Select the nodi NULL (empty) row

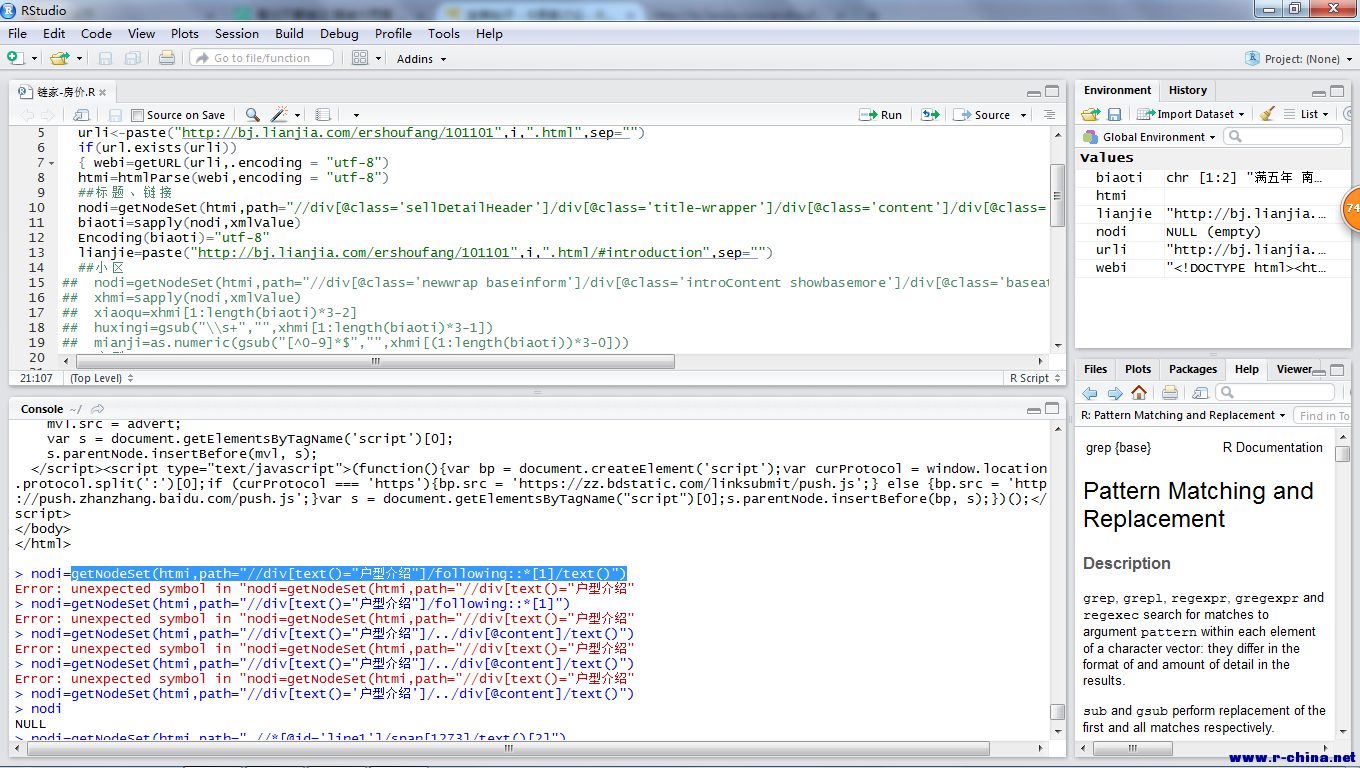click(x=1212, y=231)
